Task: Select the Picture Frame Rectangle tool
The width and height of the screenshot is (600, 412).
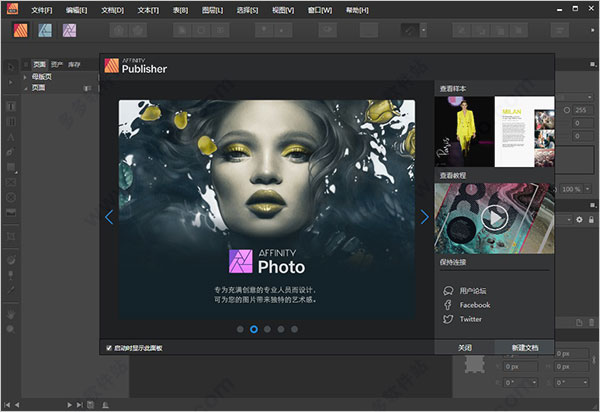Action: tap(11, 182)
